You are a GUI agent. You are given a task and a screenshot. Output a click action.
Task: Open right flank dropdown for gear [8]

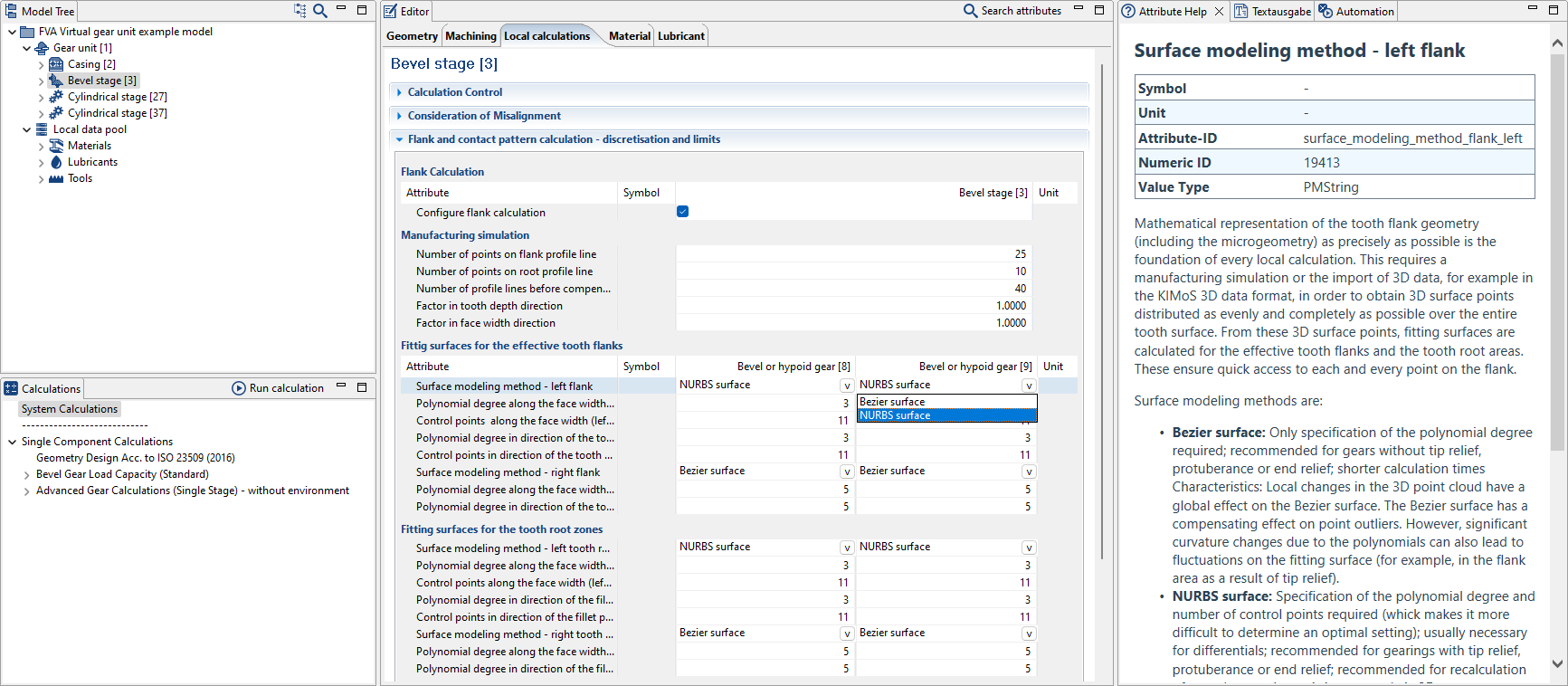click(x=847, y=472)
